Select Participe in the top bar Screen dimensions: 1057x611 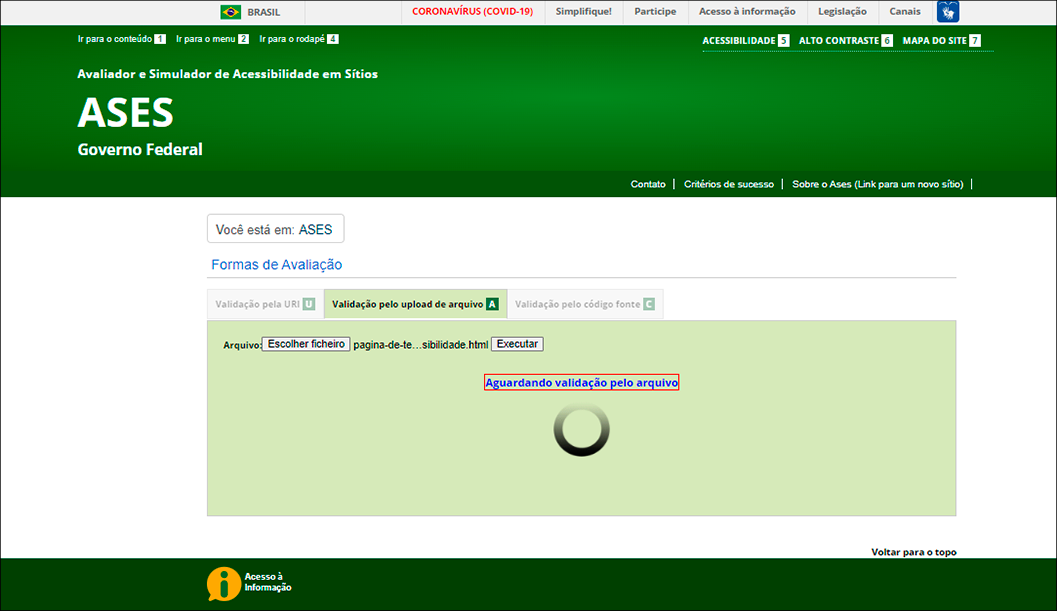tap(655, 12)
